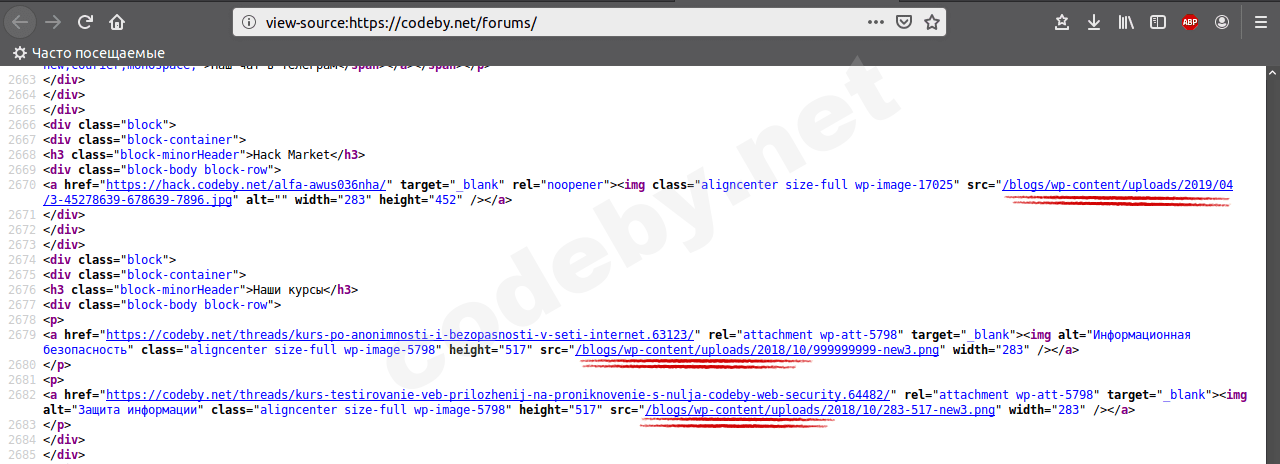The height and width of the screenshot is (464, 1280).
Task: Toggle the sidebar view
Action: 1158,21
